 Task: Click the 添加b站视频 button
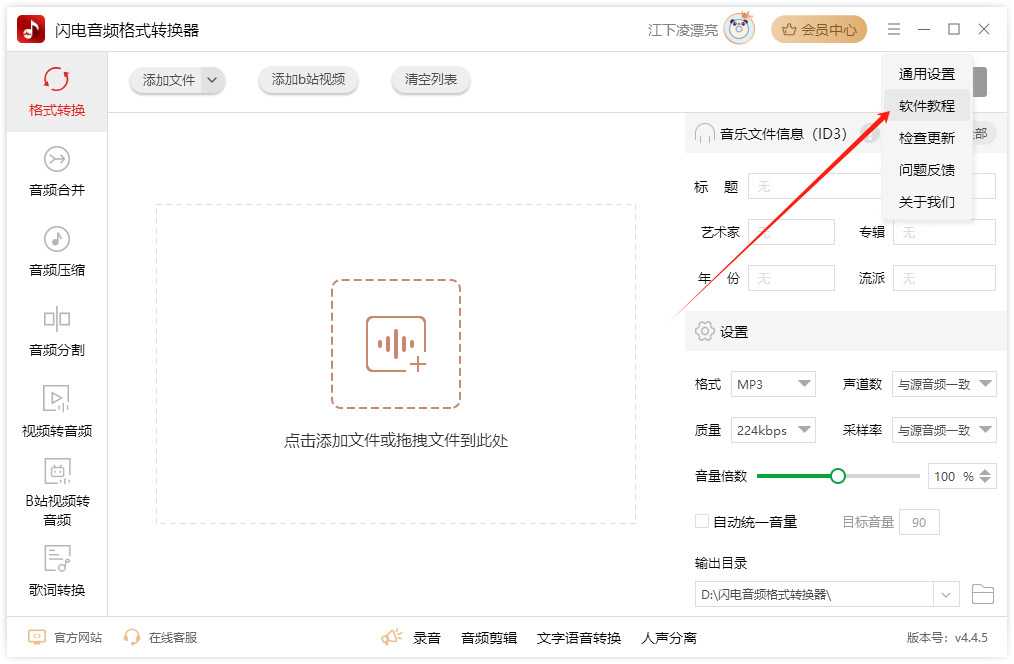tap(308, 80)
